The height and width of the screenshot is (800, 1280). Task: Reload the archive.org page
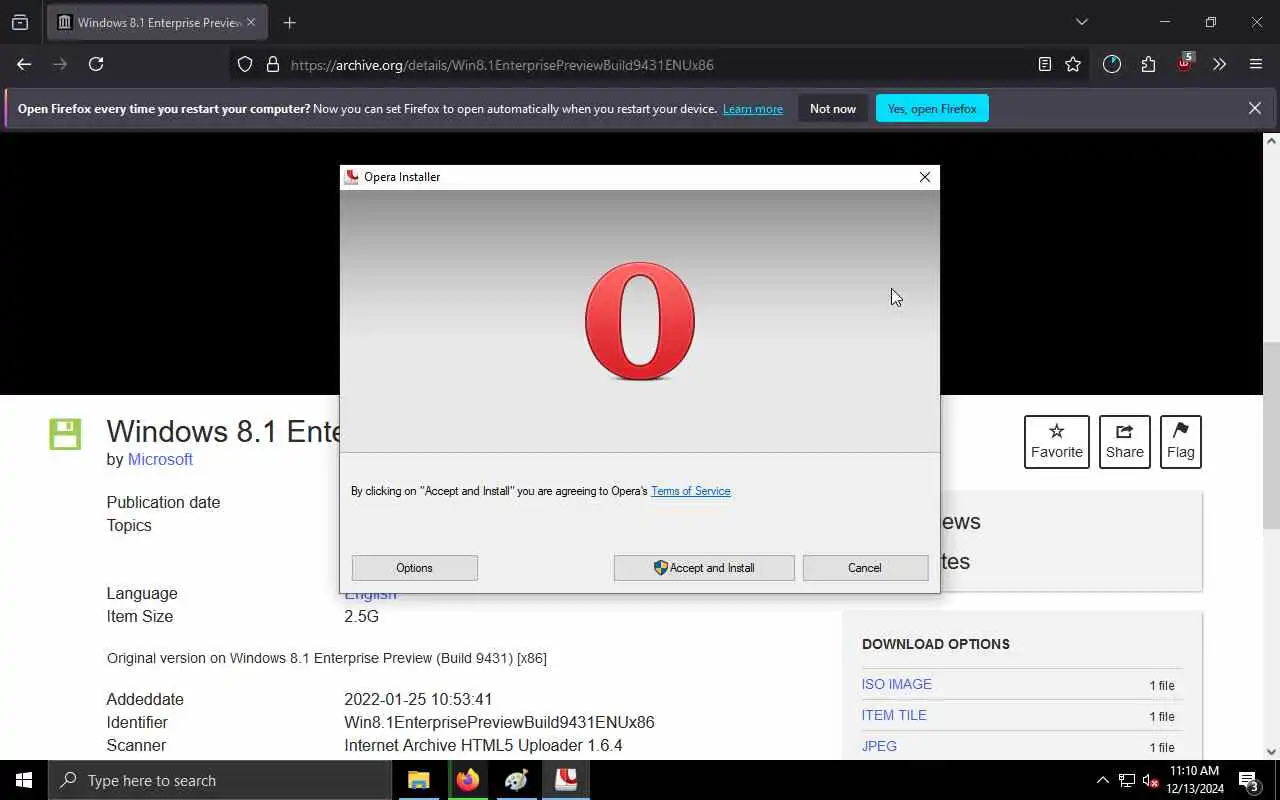tap(96, 64)
